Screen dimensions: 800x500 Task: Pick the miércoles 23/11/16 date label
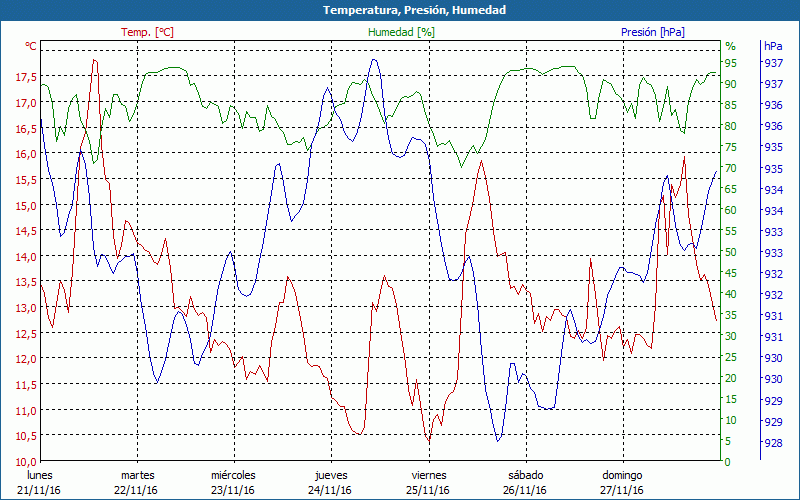coord(233,482)
